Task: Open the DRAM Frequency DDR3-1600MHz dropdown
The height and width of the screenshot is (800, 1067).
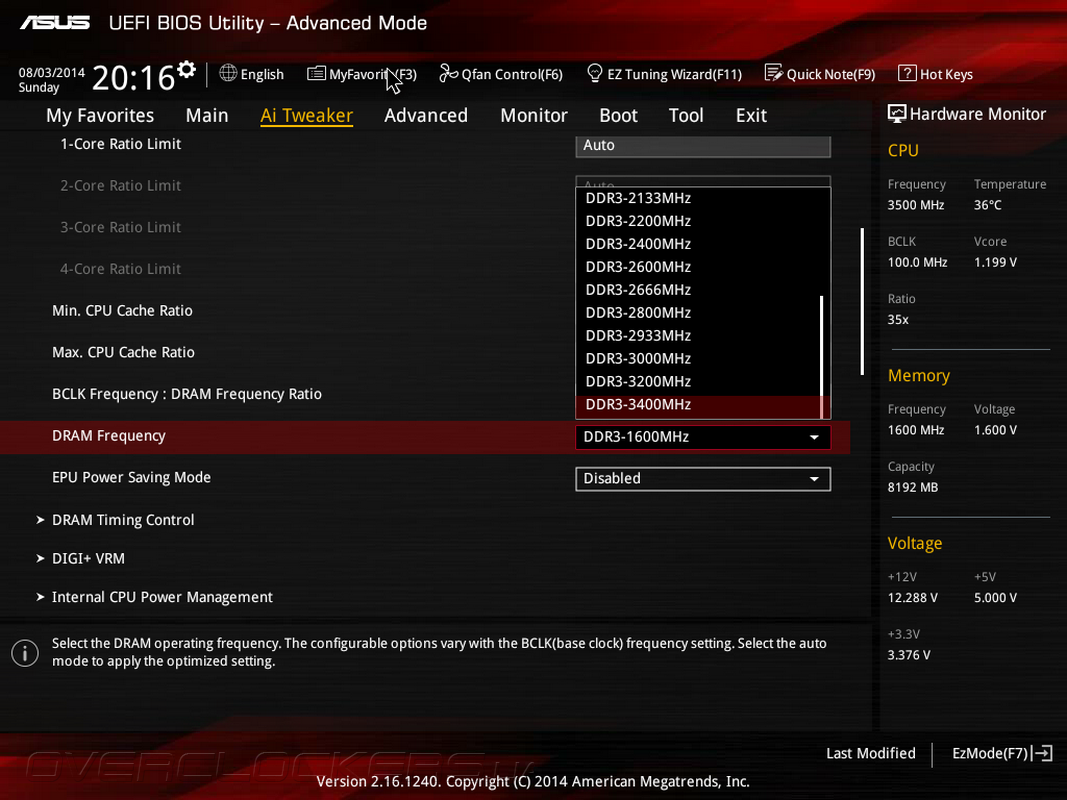Action: point(703,437)
